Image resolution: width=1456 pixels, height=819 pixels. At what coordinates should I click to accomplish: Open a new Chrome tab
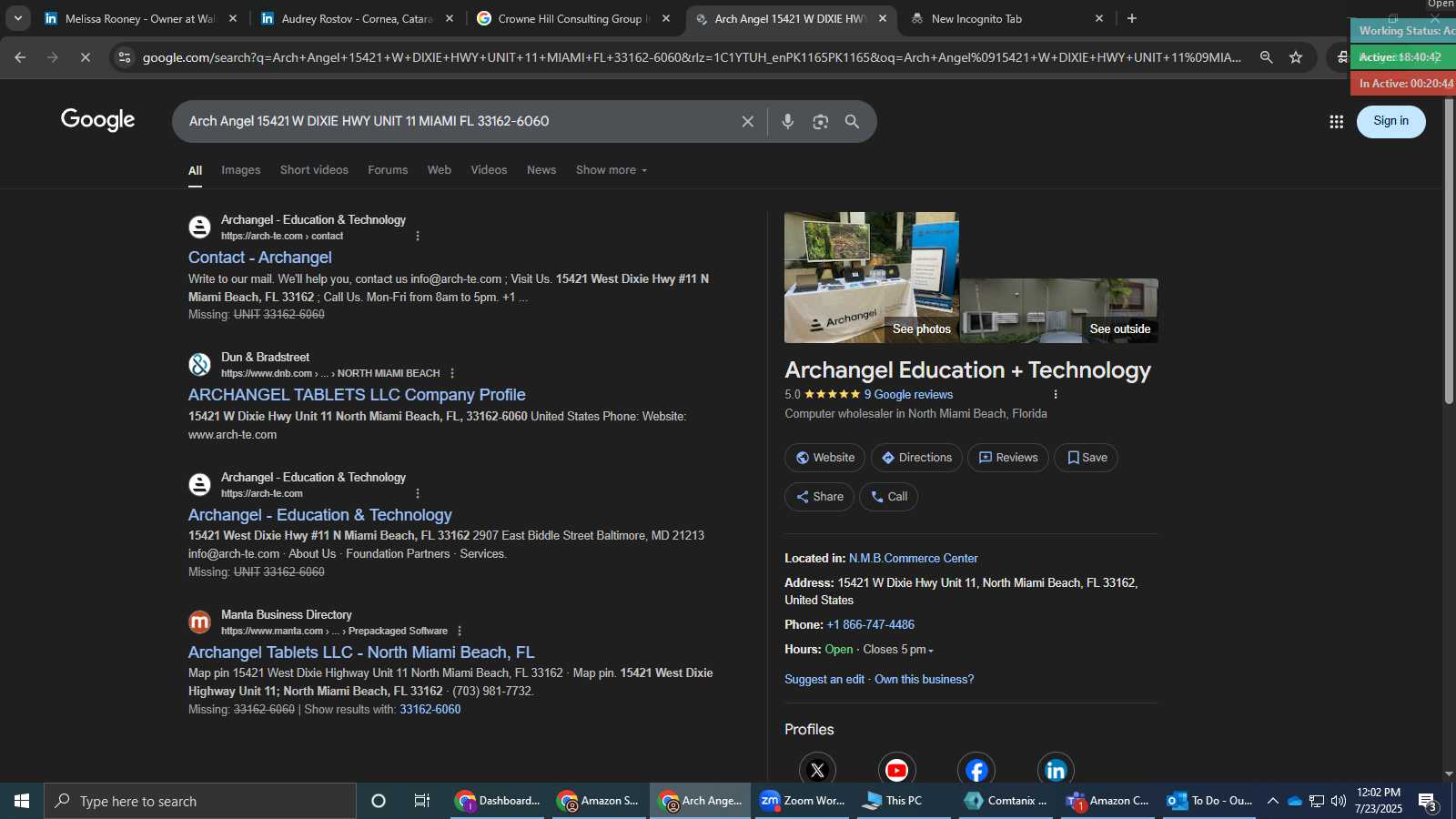[x=1132, y=18]
